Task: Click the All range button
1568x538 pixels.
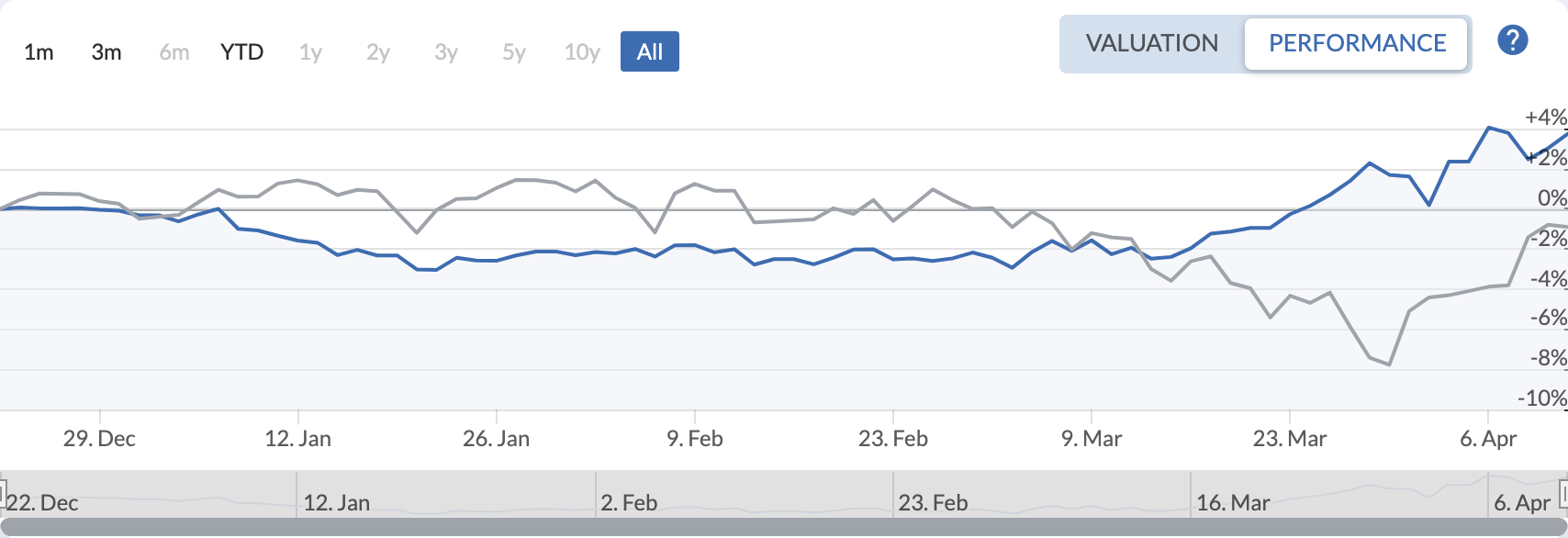Action: coord(650,52)
